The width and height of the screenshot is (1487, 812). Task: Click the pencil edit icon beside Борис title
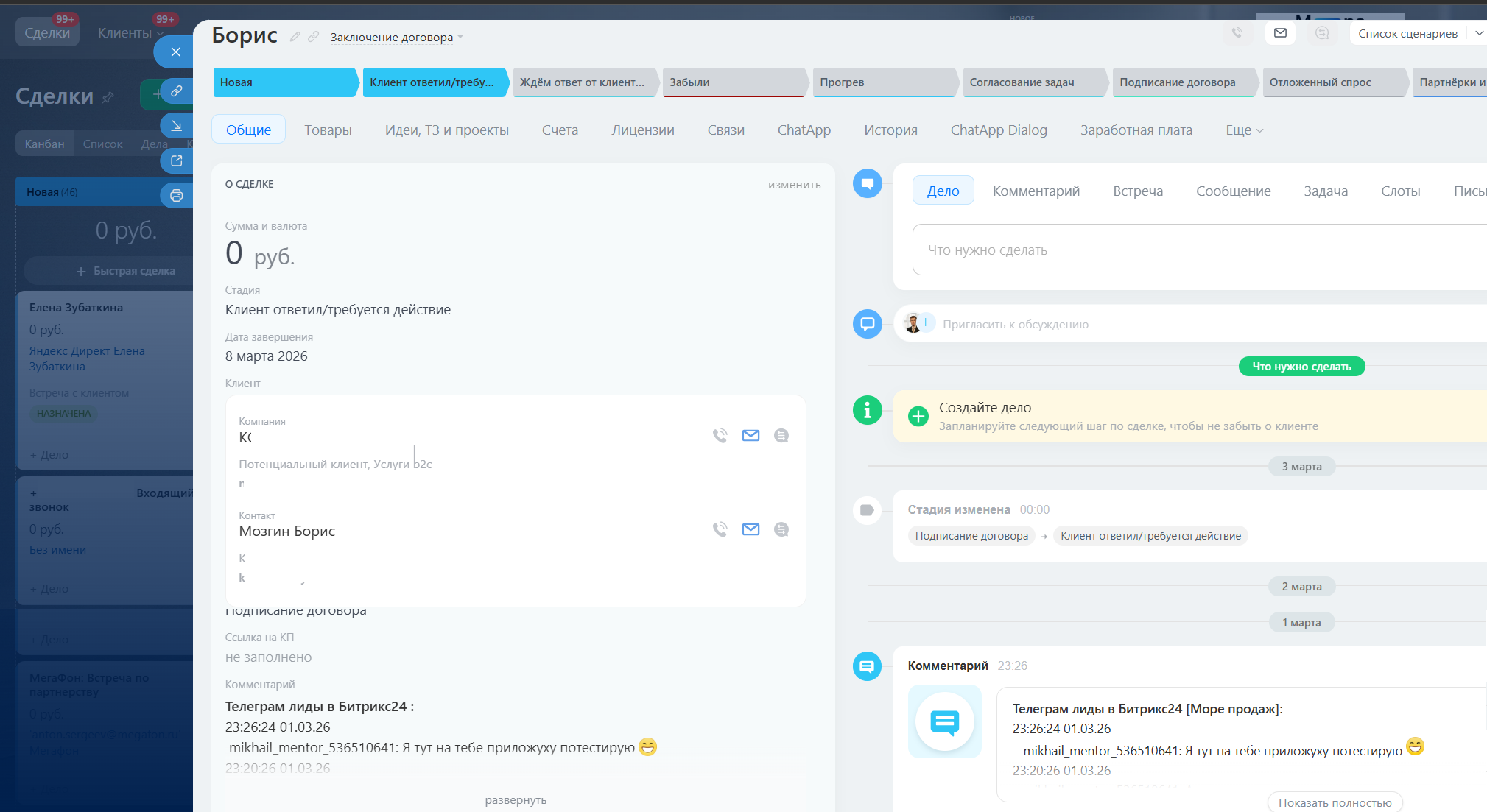coord(295,37)
